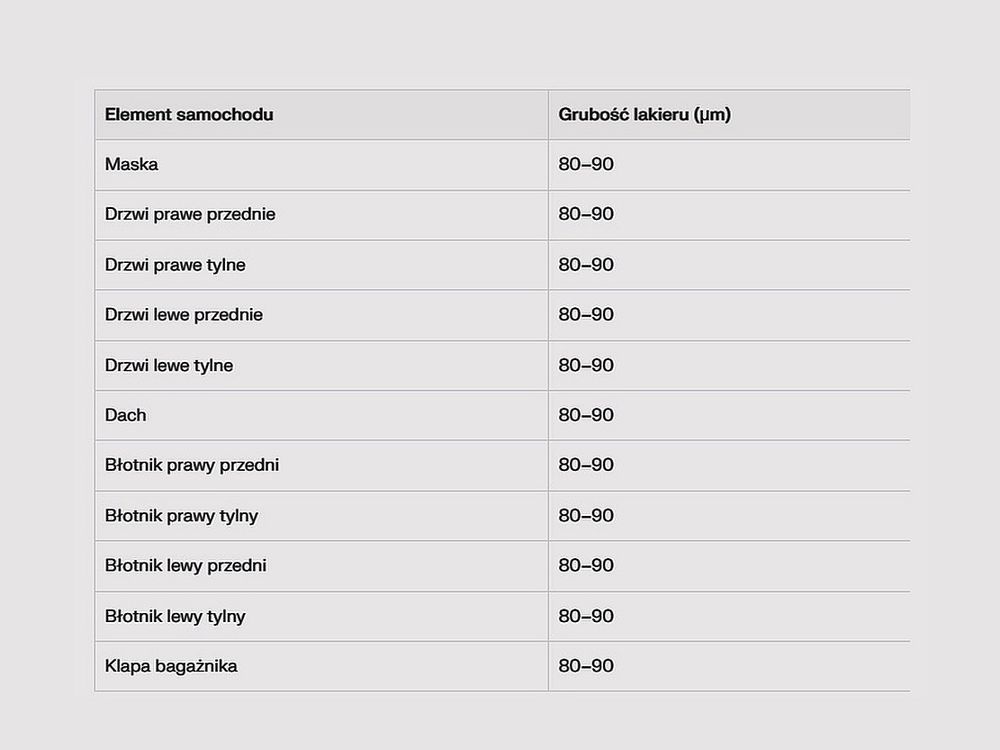The height and width of the screenshot is (750, 1000).
Task: Click the thickness value for Błotnik prawy przedni
Action: click(x=585, y=466)
